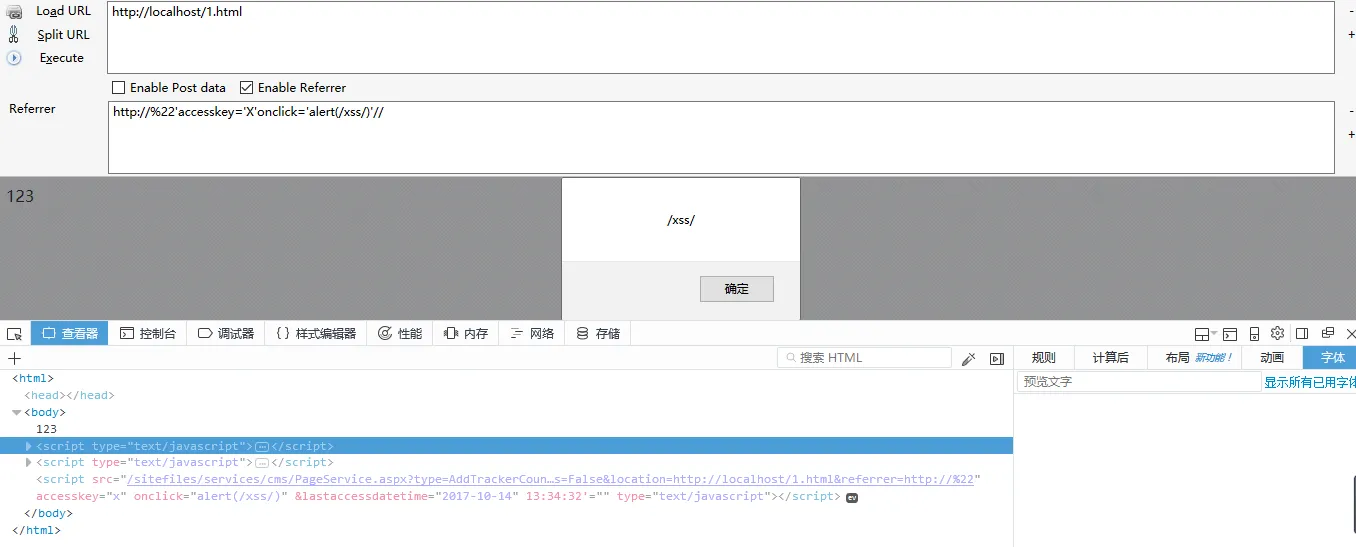Enable the Post data checkbox
Screen dimensions: 1356x547
(119, 88)
